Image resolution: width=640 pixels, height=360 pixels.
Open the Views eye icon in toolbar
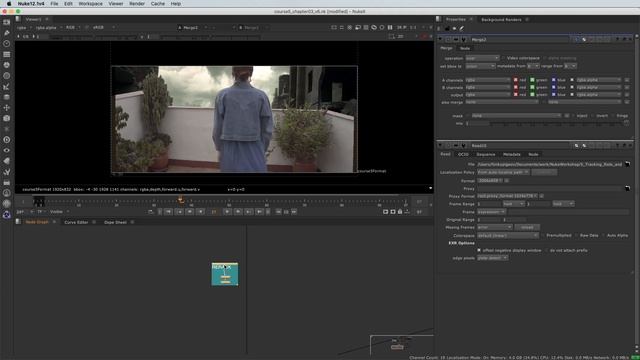click(7, 150)
